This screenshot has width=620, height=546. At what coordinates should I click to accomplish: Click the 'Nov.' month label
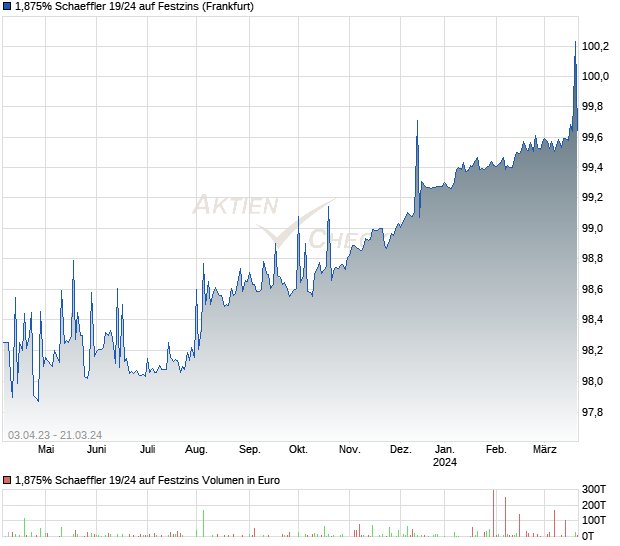[350, 449]
